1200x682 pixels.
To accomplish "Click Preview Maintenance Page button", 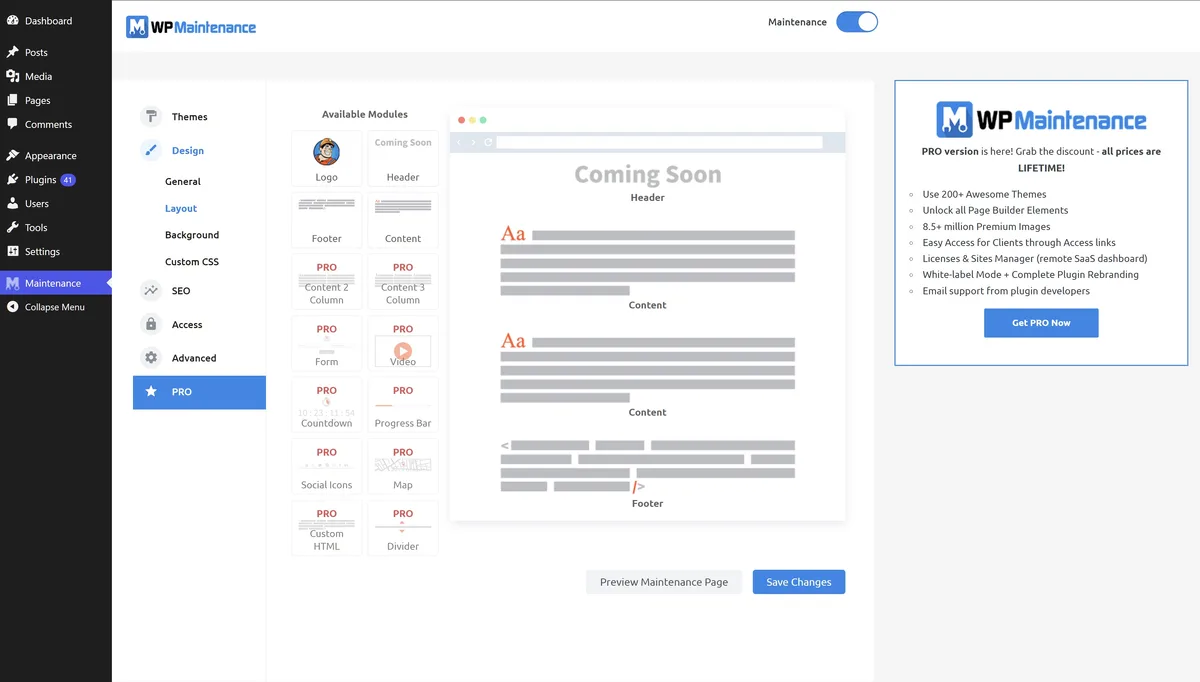I will coord(664,582).
